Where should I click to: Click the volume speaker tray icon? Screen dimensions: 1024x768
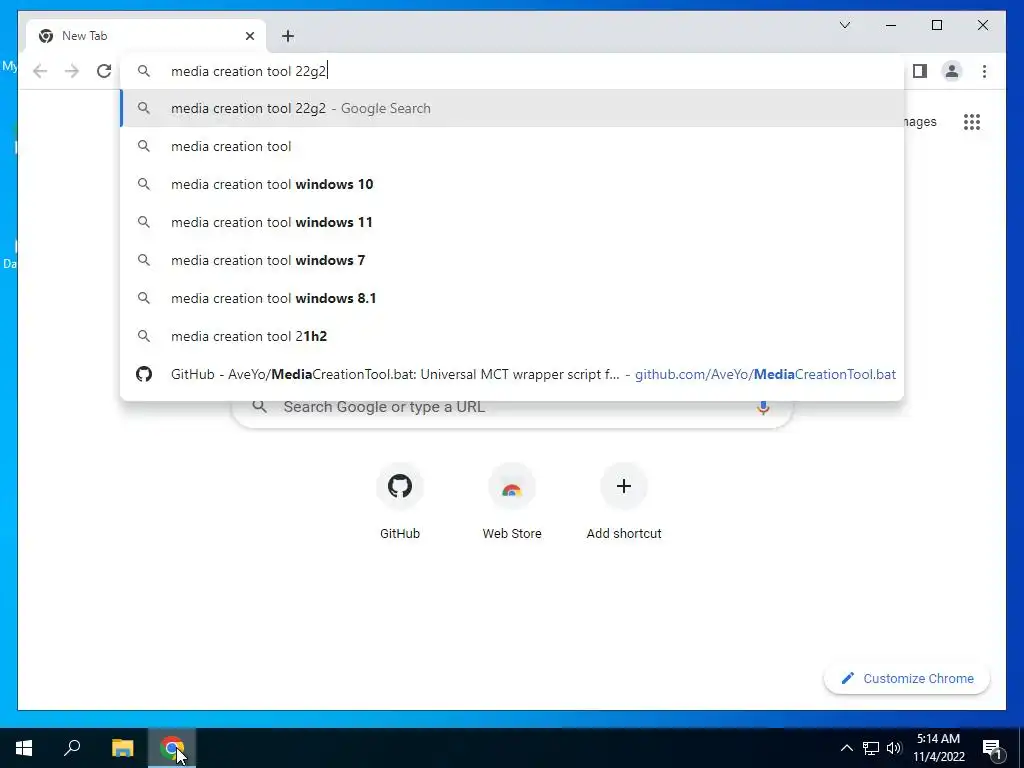[894, 748]
